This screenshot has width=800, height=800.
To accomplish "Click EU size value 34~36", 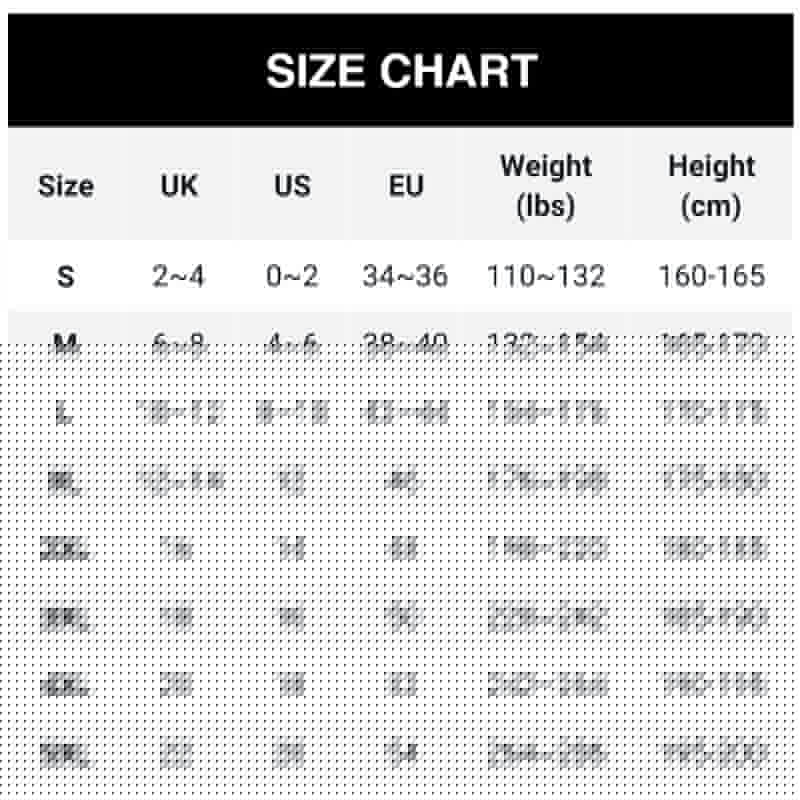I will pyautogui.click(x=405, y=277).
